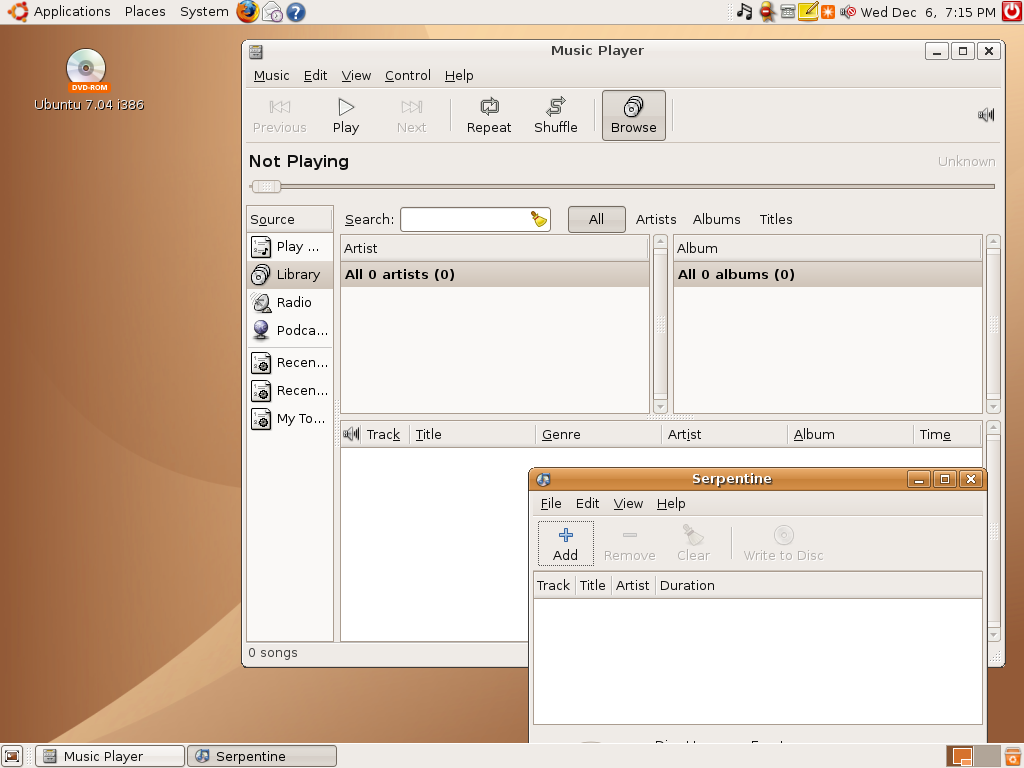The width and height of the screenshot is (1024, 768).
Task: Select the Podcasts source
Action: [290, 330]
